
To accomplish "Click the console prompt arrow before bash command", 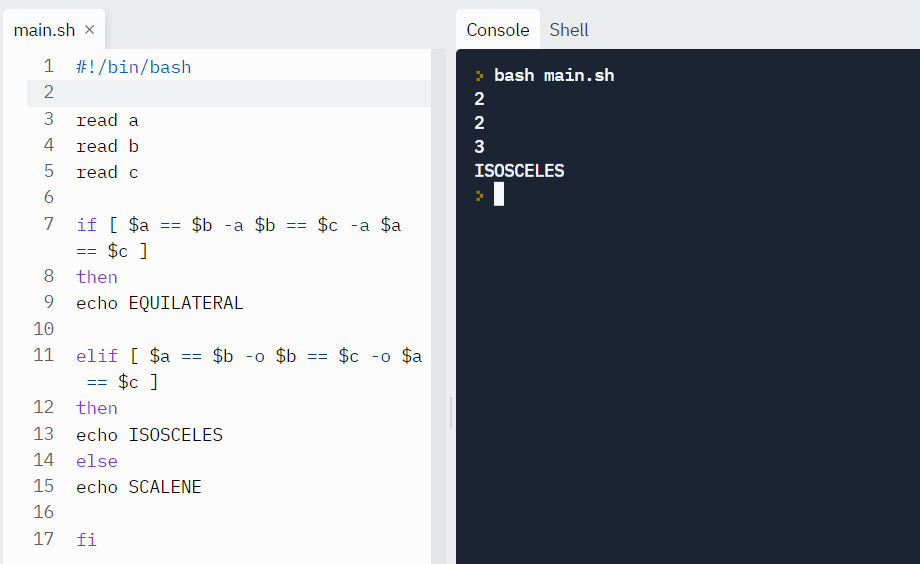I will click(480, 76).
